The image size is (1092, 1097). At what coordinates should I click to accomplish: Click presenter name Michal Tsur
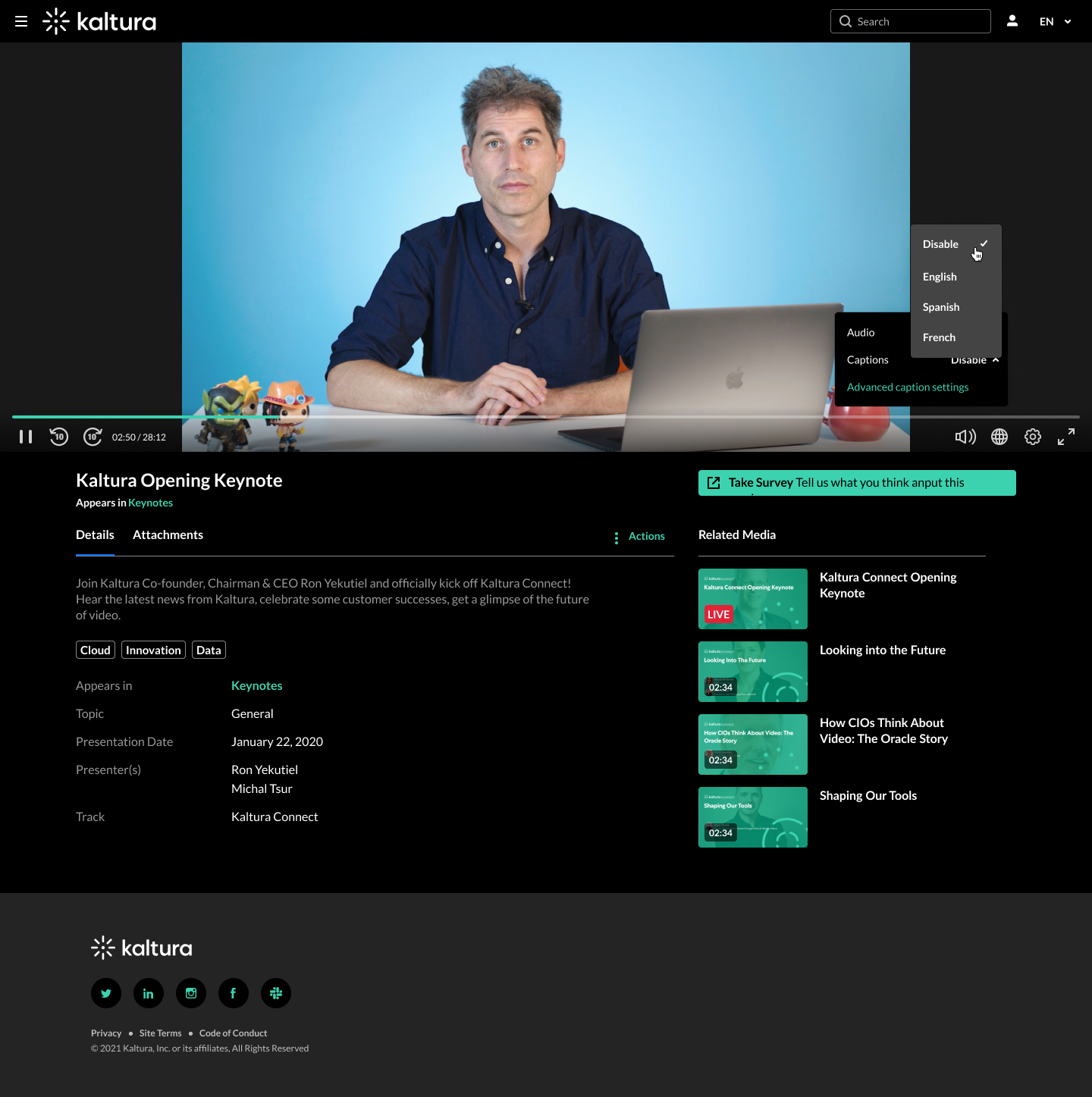point(262,788)
